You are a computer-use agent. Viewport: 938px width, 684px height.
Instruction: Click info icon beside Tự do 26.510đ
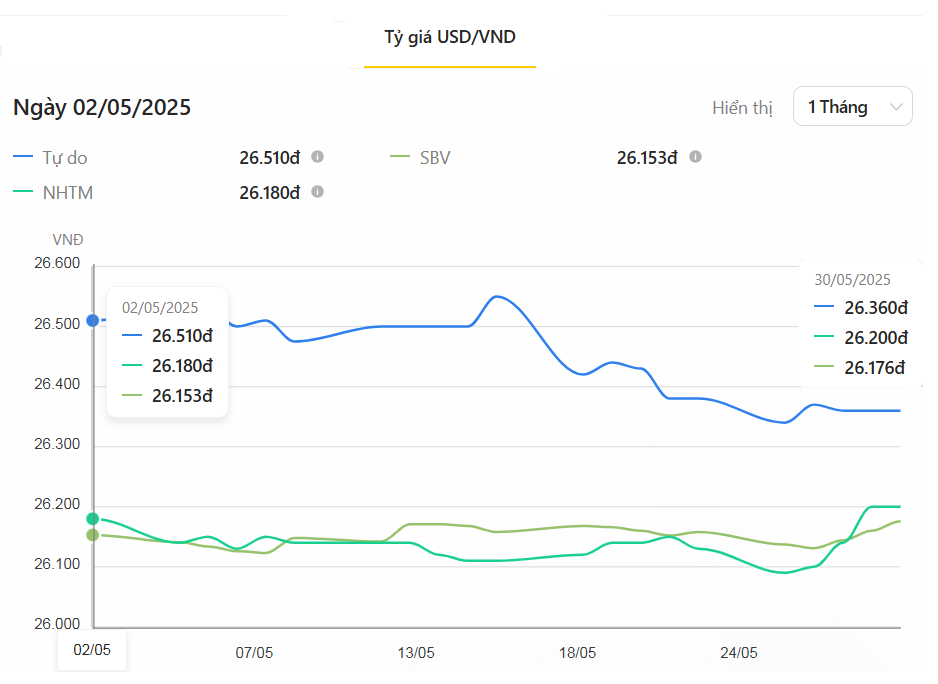tap(317, 157)
